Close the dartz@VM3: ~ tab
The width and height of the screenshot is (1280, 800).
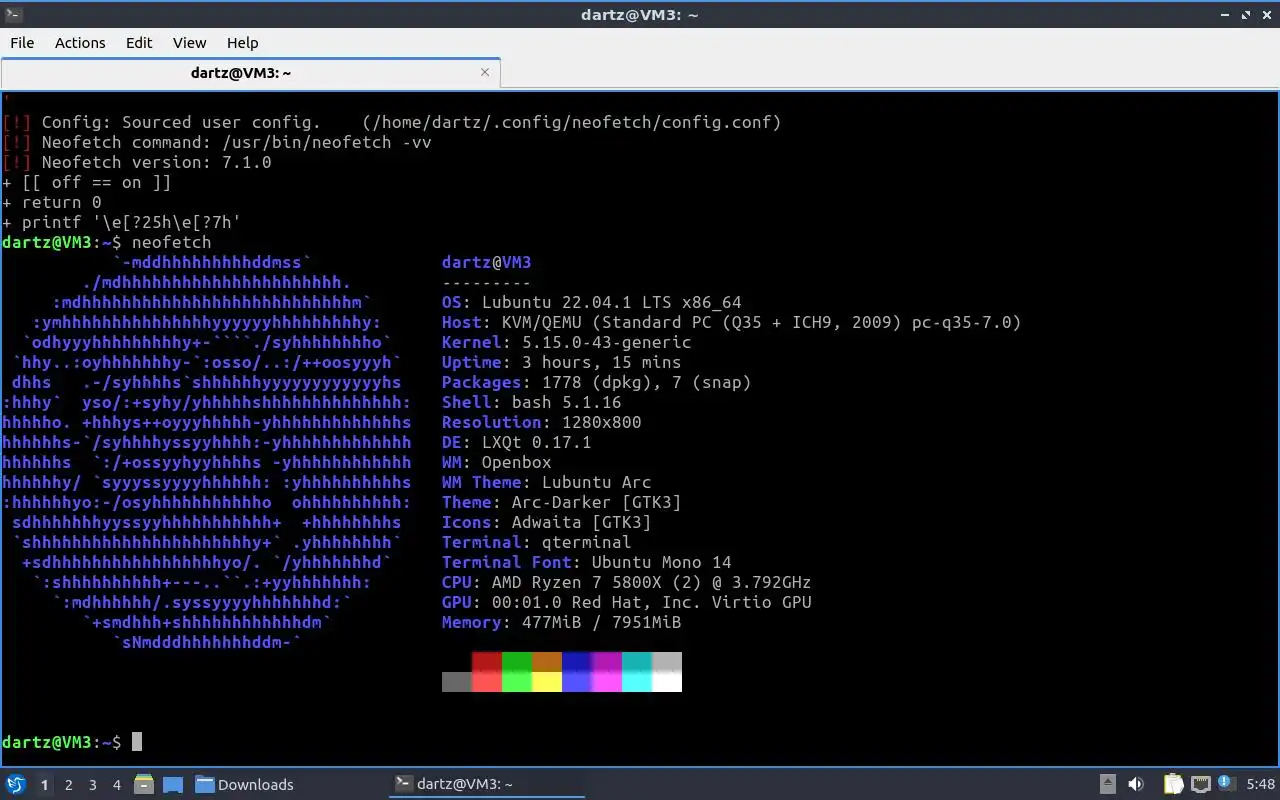tap(486, 72)
